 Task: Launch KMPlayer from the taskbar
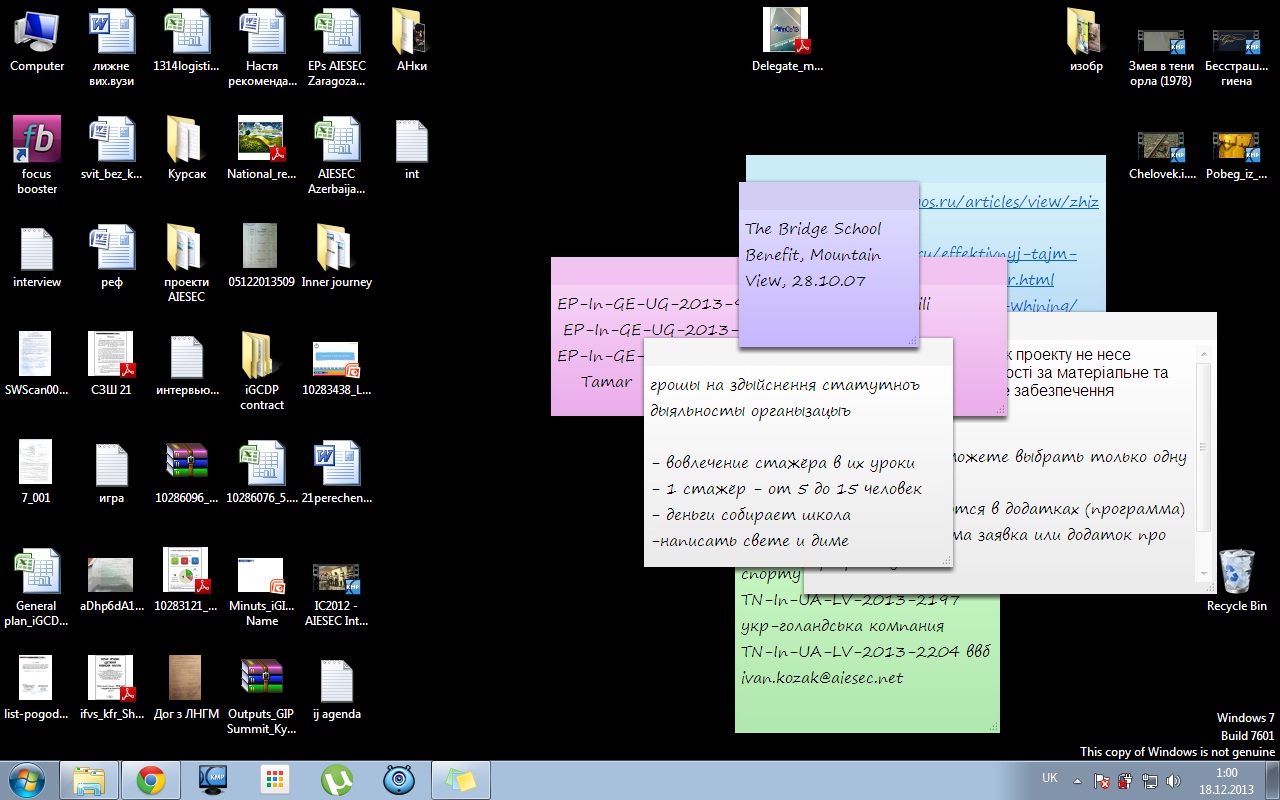pos(213,780)
